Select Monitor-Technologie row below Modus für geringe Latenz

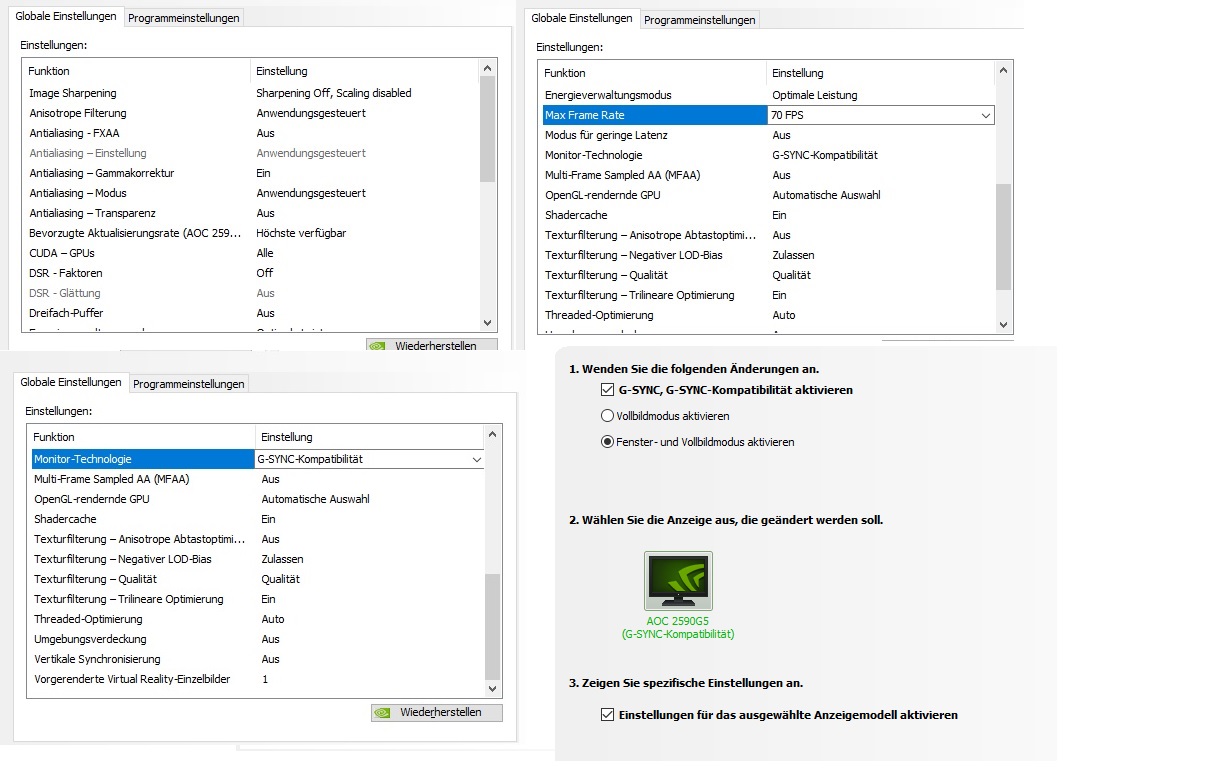tap(768, 155)
